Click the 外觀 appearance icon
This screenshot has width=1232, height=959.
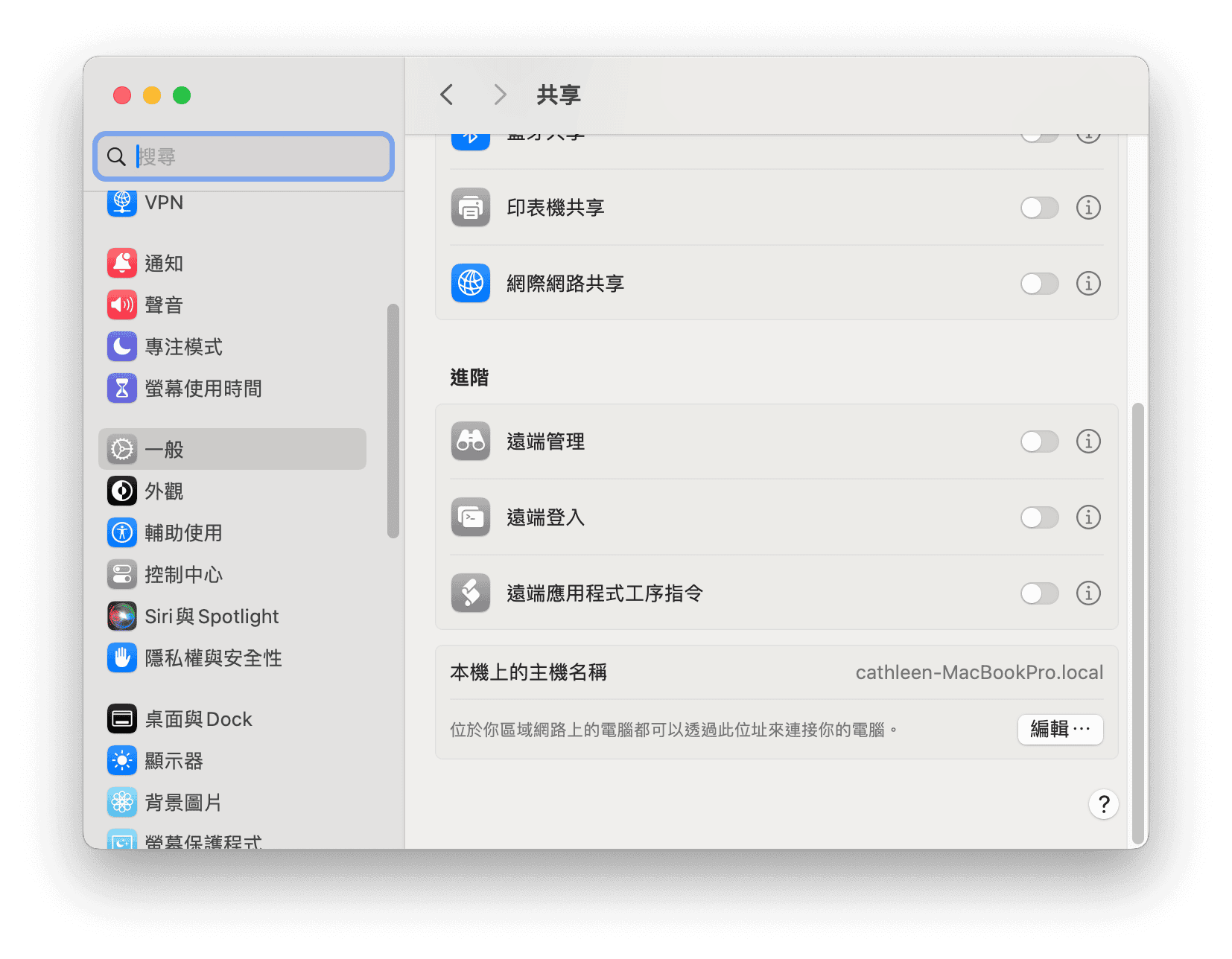122,491
